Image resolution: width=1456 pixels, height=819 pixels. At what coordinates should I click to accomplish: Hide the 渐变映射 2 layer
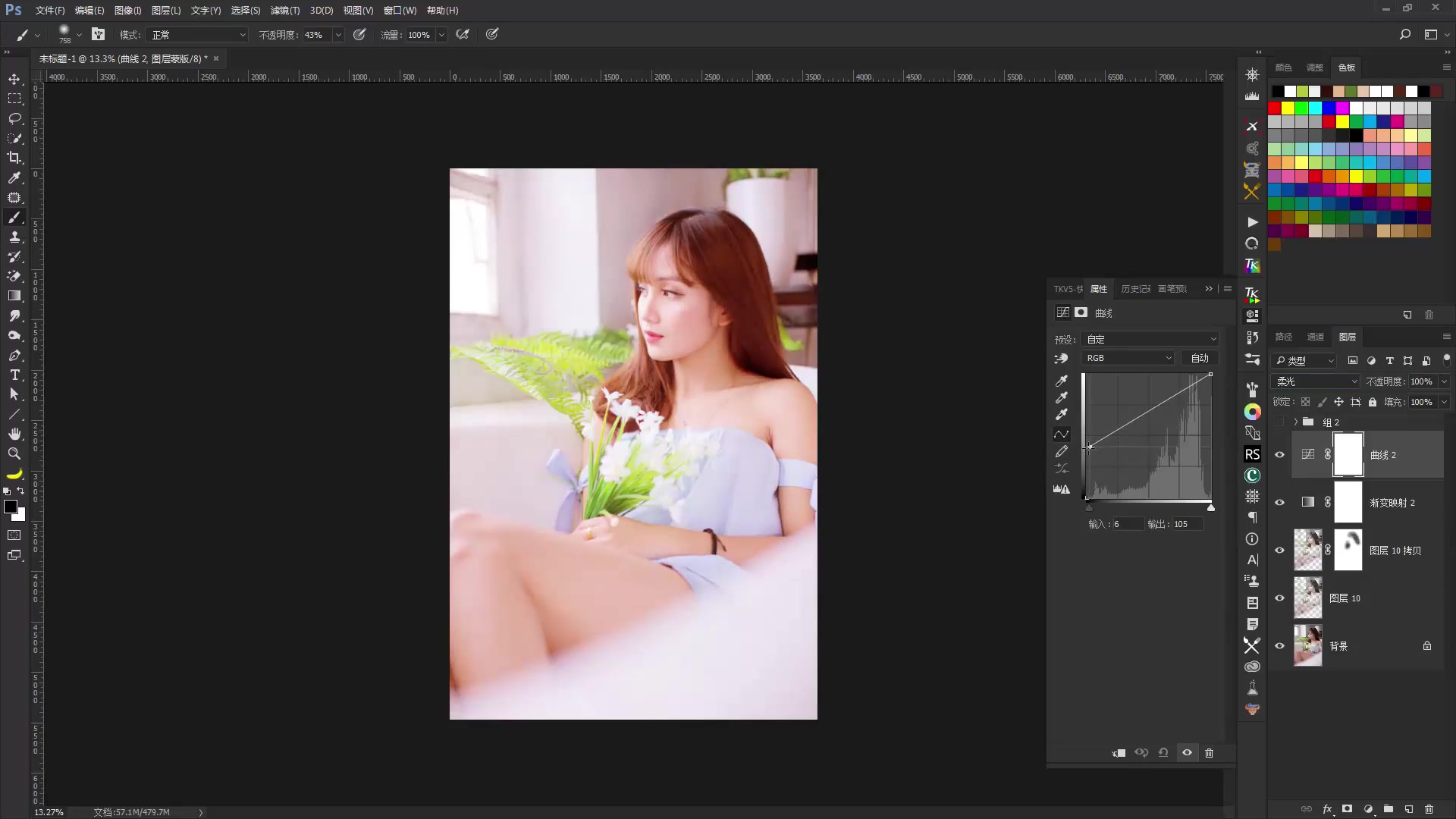coord(1280,503)
